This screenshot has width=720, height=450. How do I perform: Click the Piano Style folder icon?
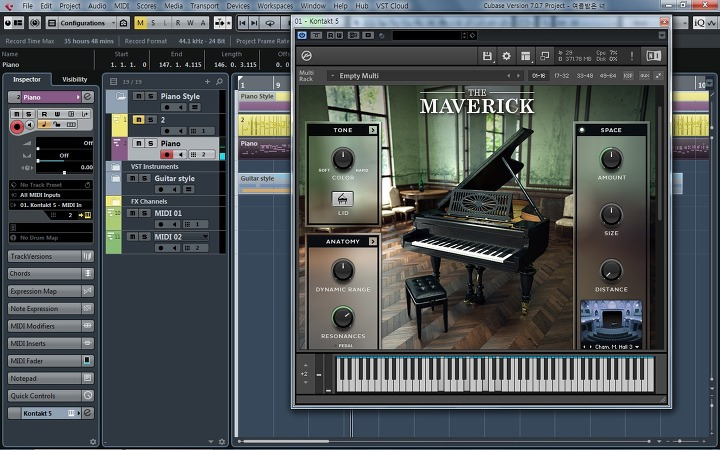[x=121, y=96]
